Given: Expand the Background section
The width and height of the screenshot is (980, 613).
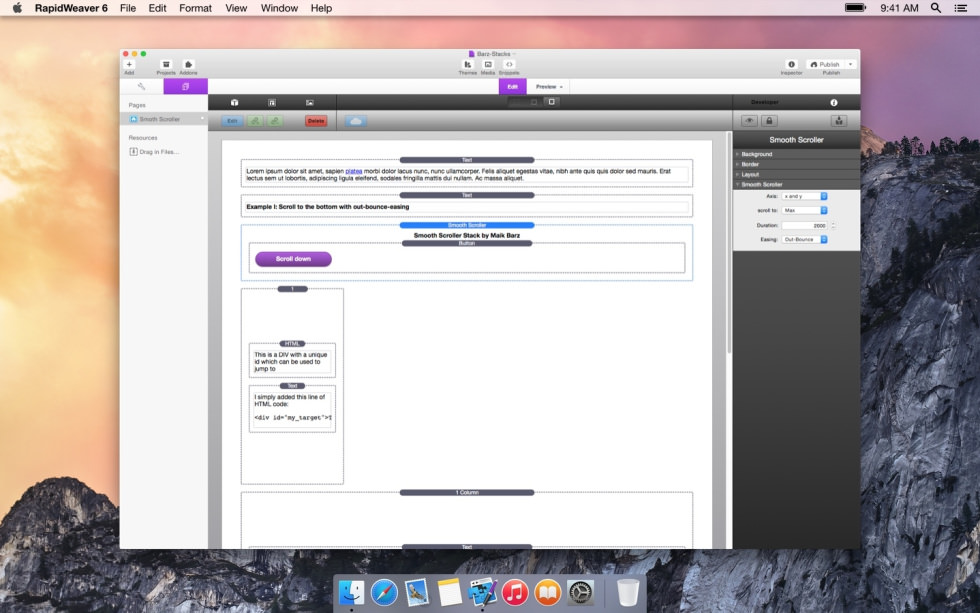Looking at the screenshot, I should click(x=797, y=154).
